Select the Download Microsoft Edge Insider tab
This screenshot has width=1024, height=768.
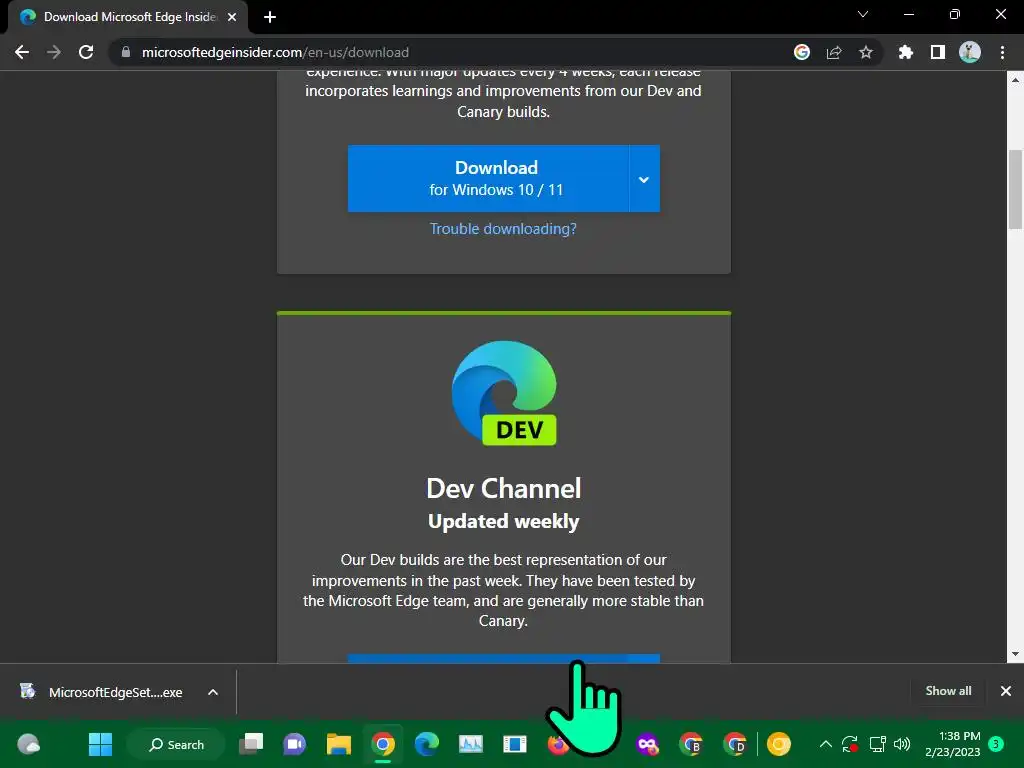pyautogui.click(x=128, y=17)
